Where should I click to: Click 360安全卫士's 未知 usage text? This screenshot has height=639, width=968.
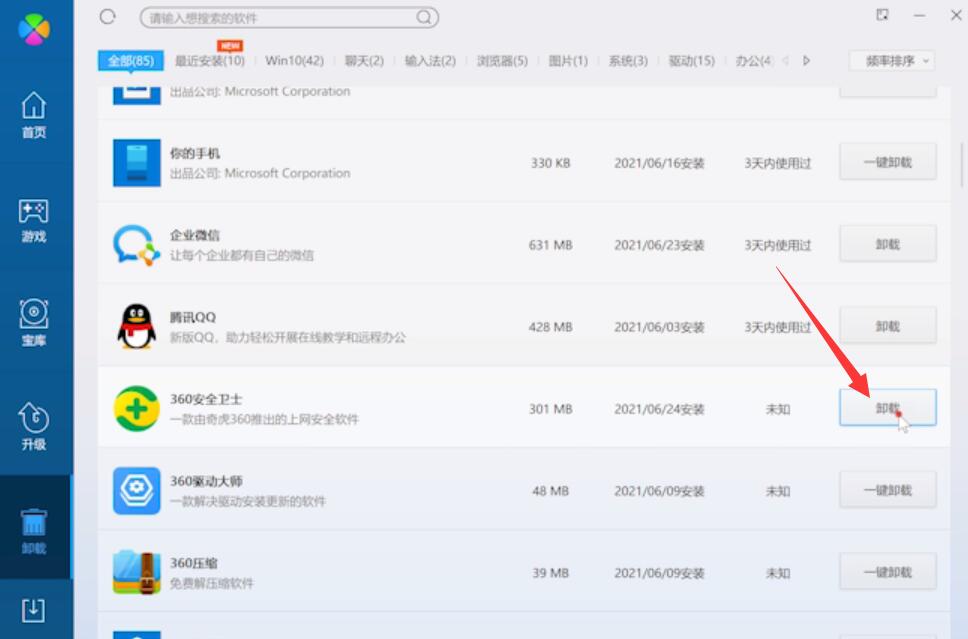tap(777, 409)
